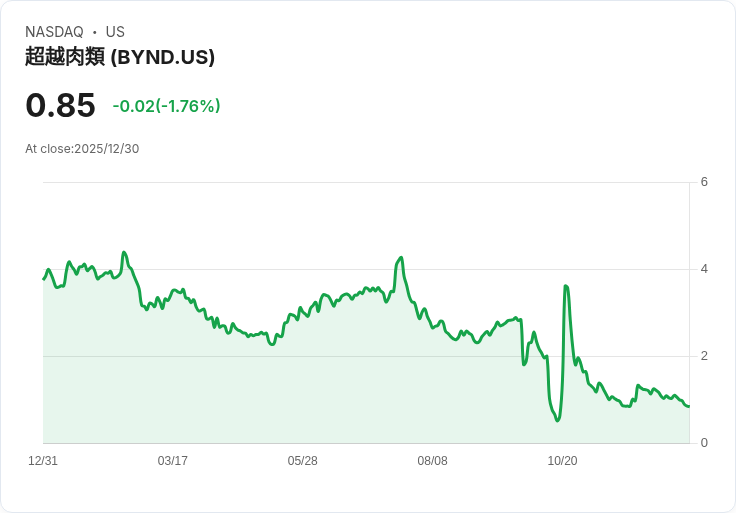
Task: Click the 2 value on y-axis
Action: (x=704, y=356)
